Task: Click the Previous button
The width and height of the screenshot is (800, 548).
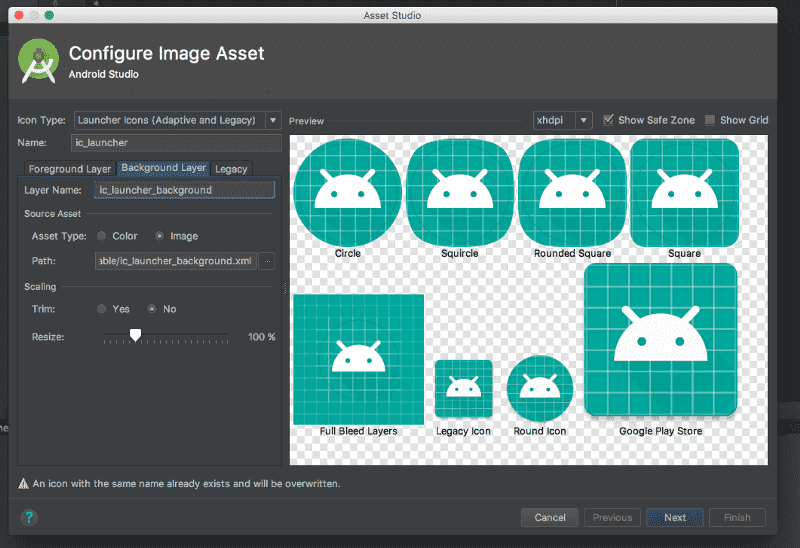Action: click(x=612, y=517)
